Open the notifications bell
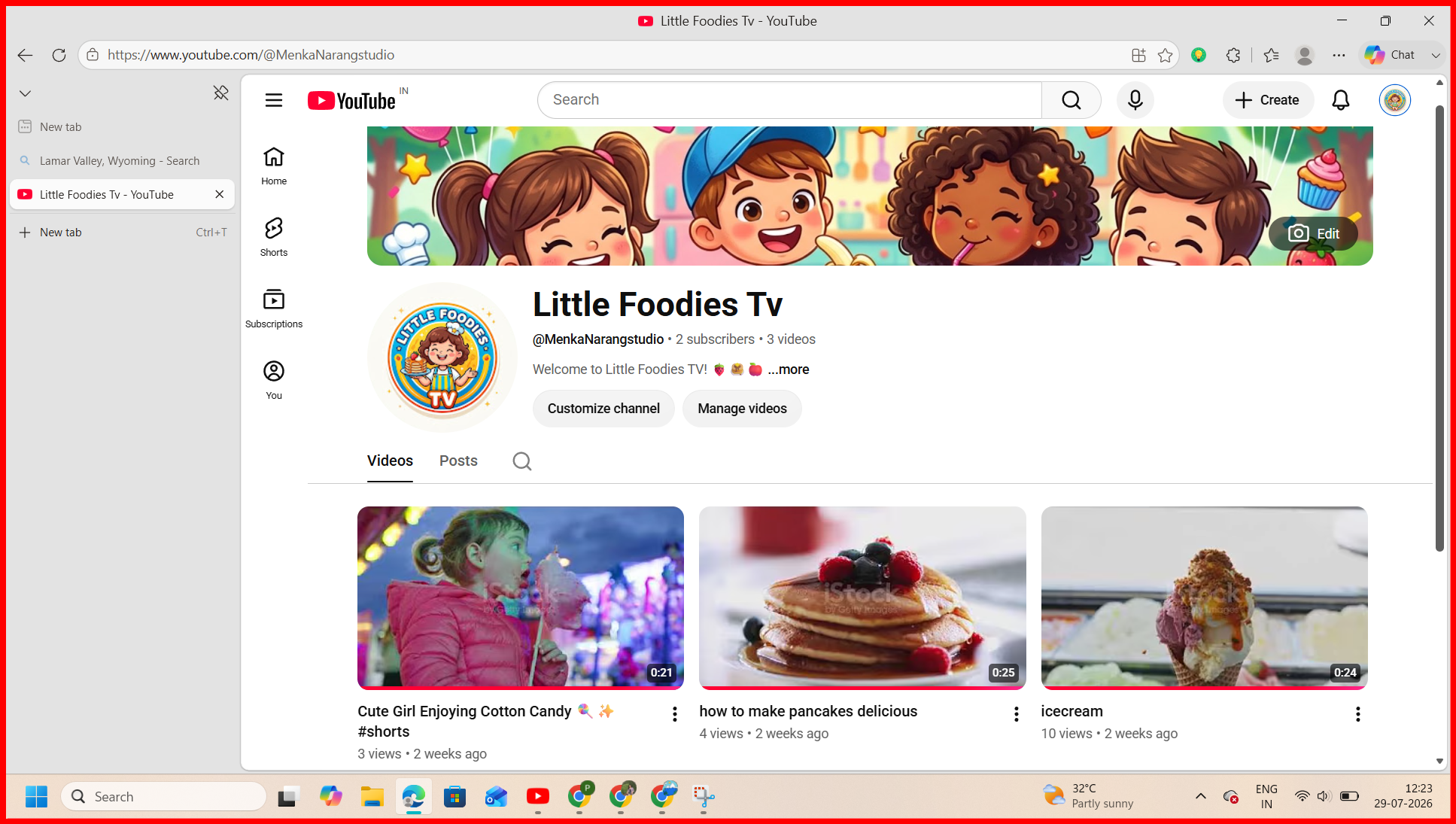Viewport: 1456px width, 824px height. click(x=1340, y=100)
